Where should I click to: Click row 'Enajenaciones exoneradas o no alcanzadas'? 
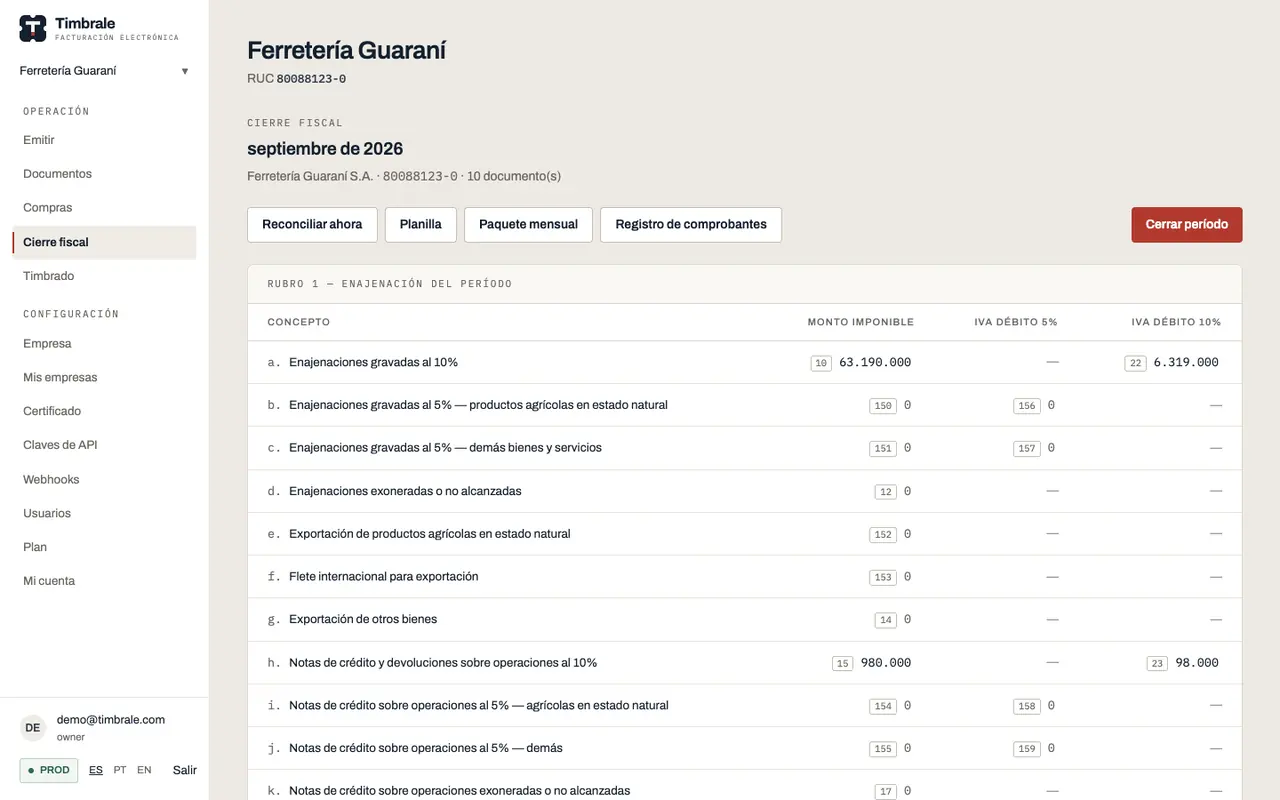pyautogui.click(x=745, y=491)
